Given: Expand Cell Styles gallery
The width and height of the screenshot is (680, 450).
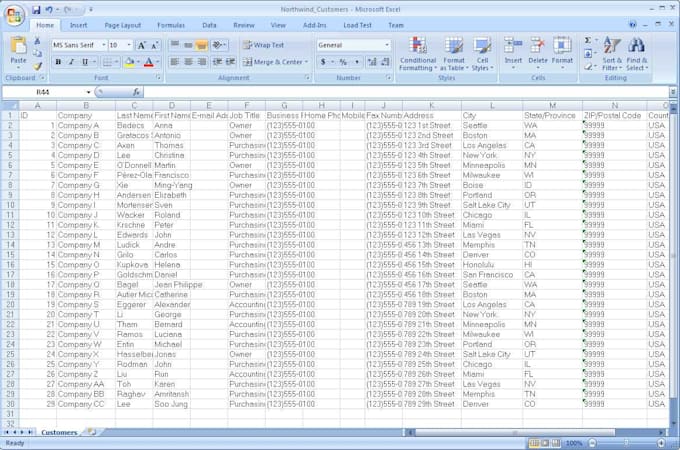Looking at the screenshot, I should point(482,54).
